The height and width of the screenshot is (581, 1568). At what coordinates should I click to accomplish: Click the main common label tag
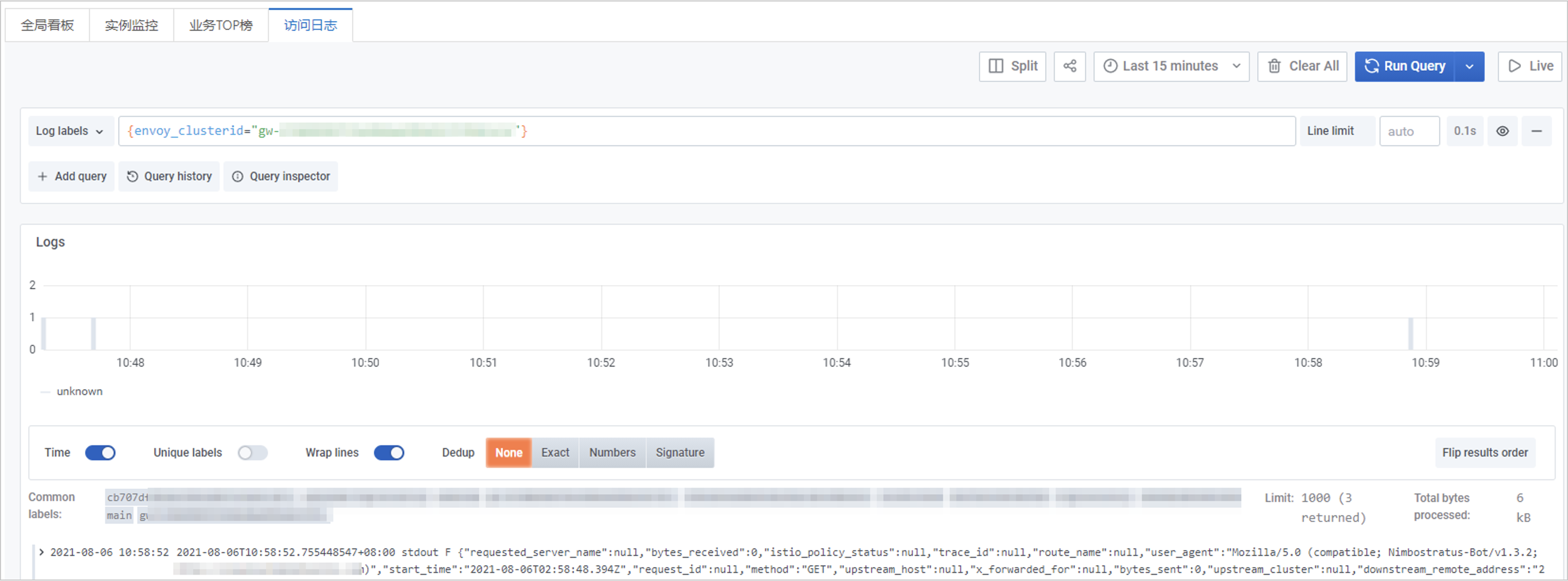(119, 515)
